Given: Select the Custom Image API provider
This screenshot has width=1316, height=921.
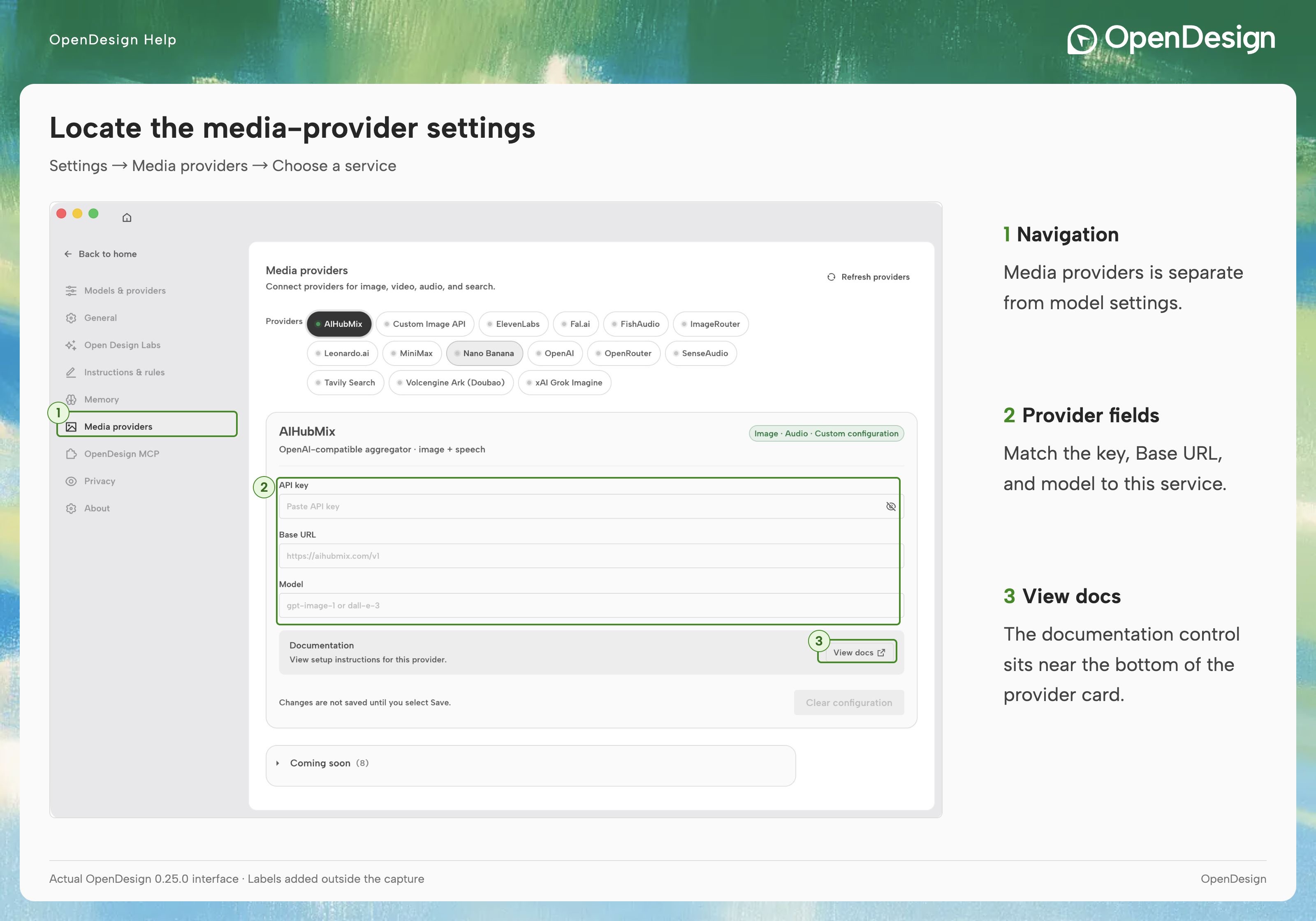Looking at the screenshot, I should [x=425, y=324].
